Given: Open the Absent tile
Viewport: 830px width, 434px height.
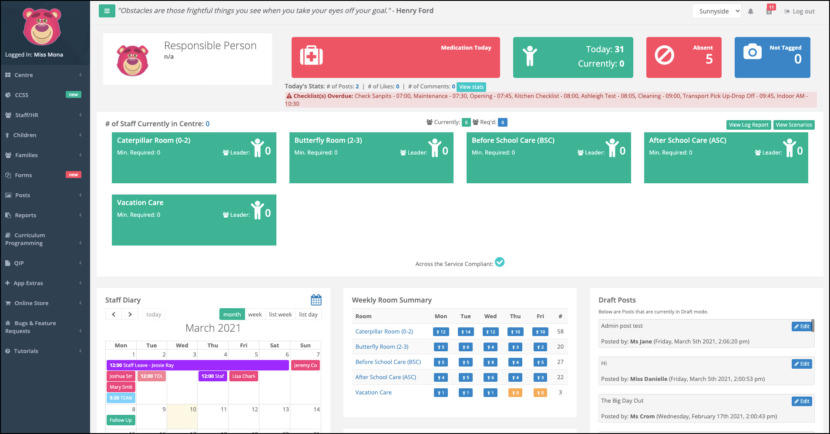Looking at the screenshot, I should (683, 57).
